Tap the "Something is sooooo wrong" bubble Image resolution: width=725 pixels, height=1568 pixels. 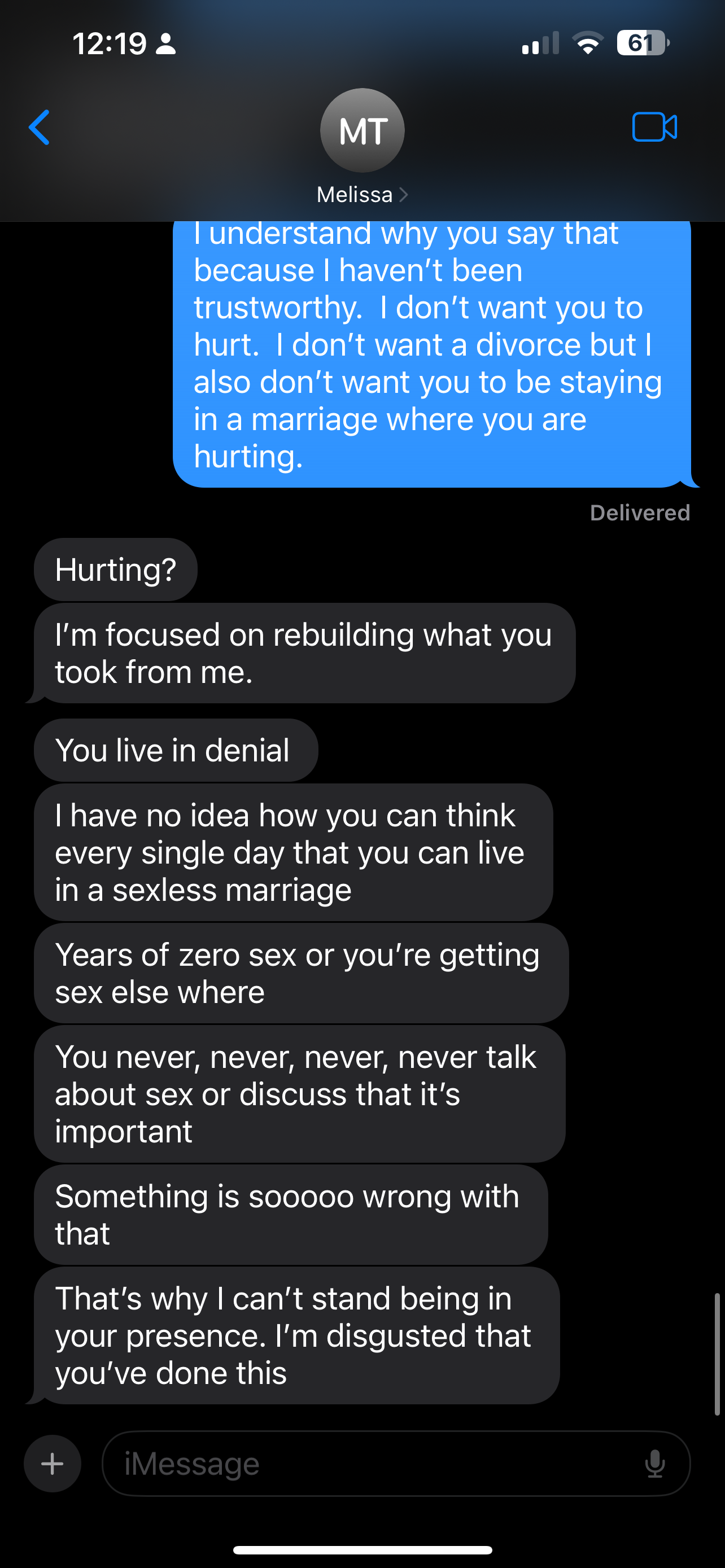coord(290,1214)
